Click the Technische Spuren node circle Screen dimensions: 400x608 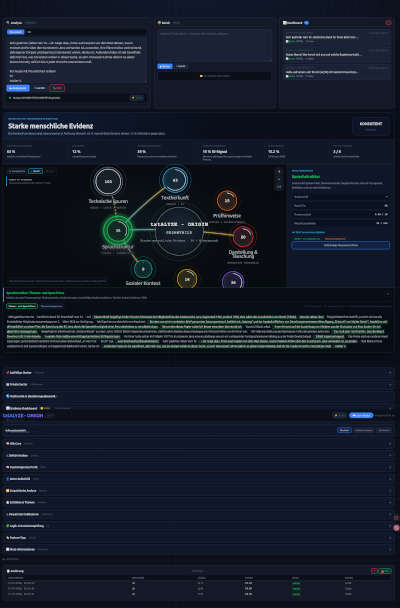pos(108,181)
